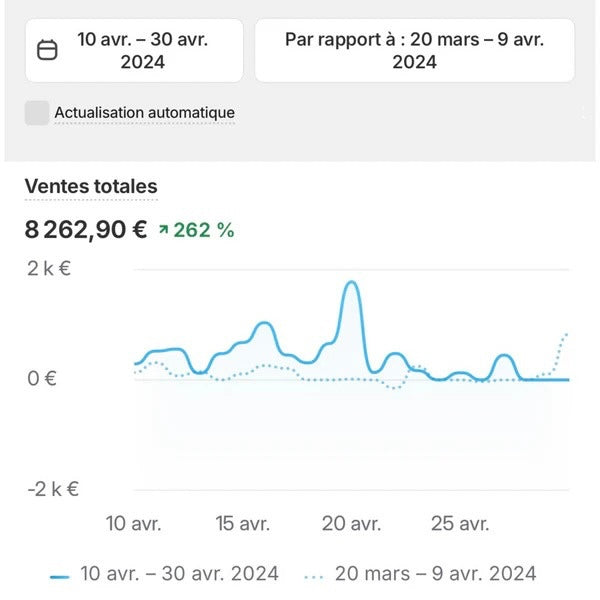Click the highest peak on the sales line
Screen dimensions: 600x600
[x=352, y=283]
